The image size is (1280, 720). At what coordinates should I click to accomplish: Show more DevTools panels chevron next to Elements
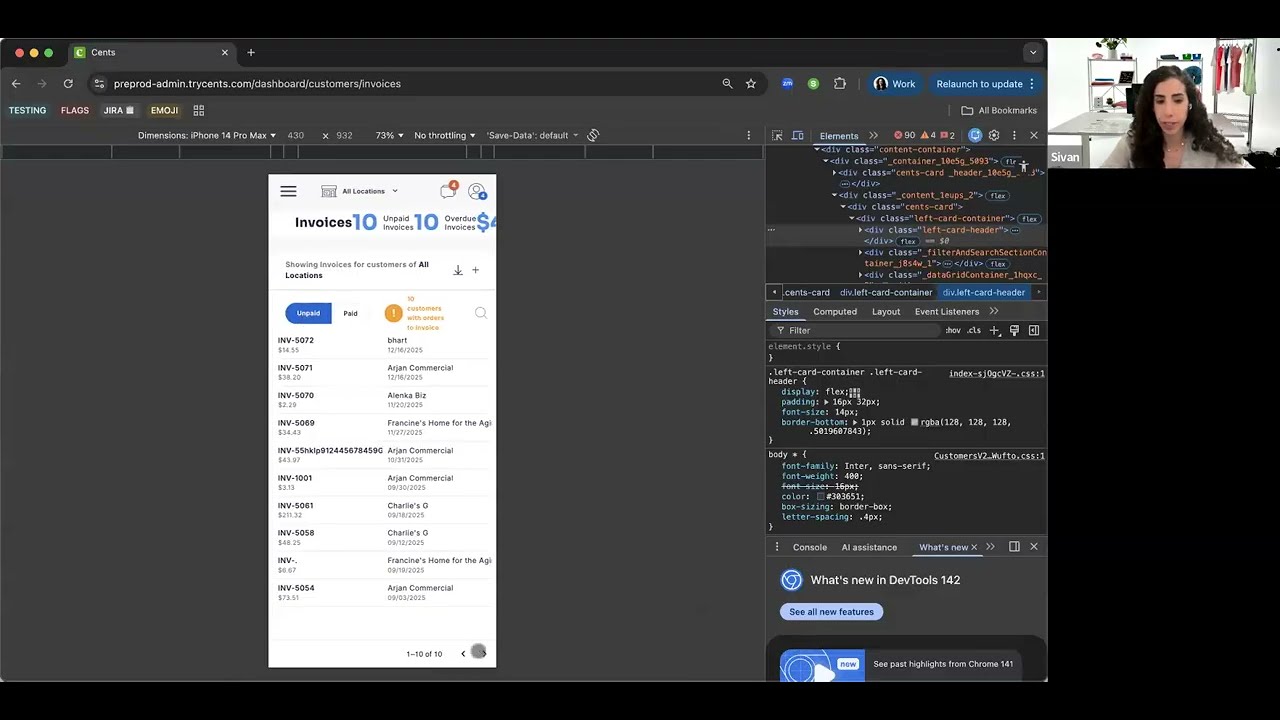[x=873, y=135]
